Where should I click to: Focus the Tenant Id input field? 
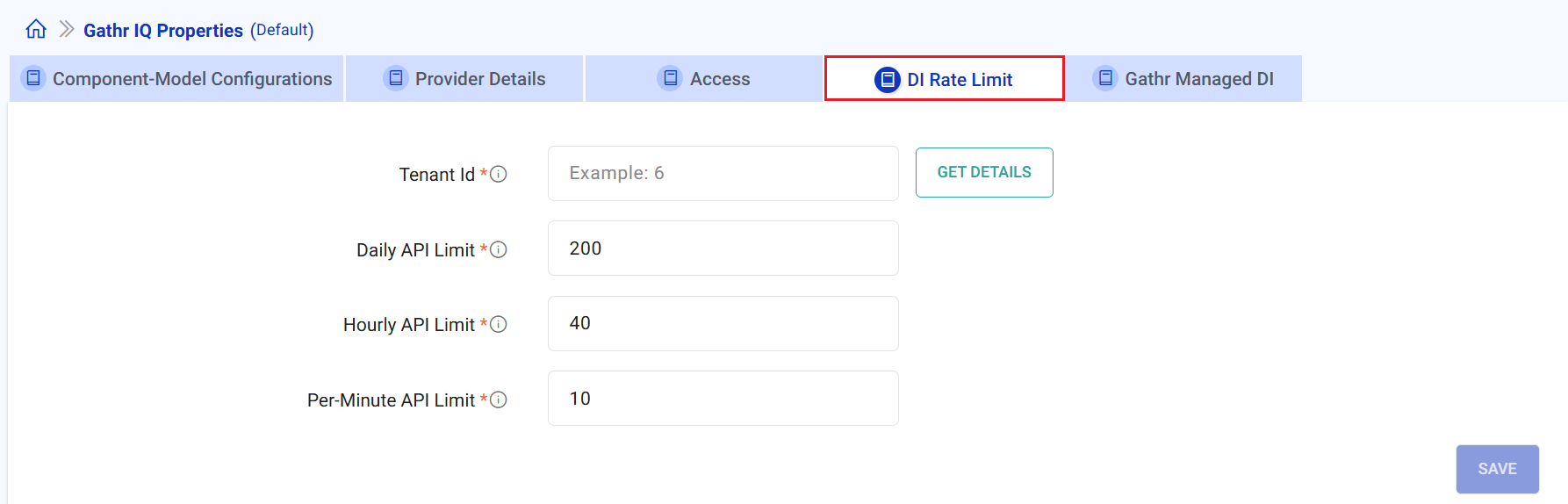tap(723, 173)
